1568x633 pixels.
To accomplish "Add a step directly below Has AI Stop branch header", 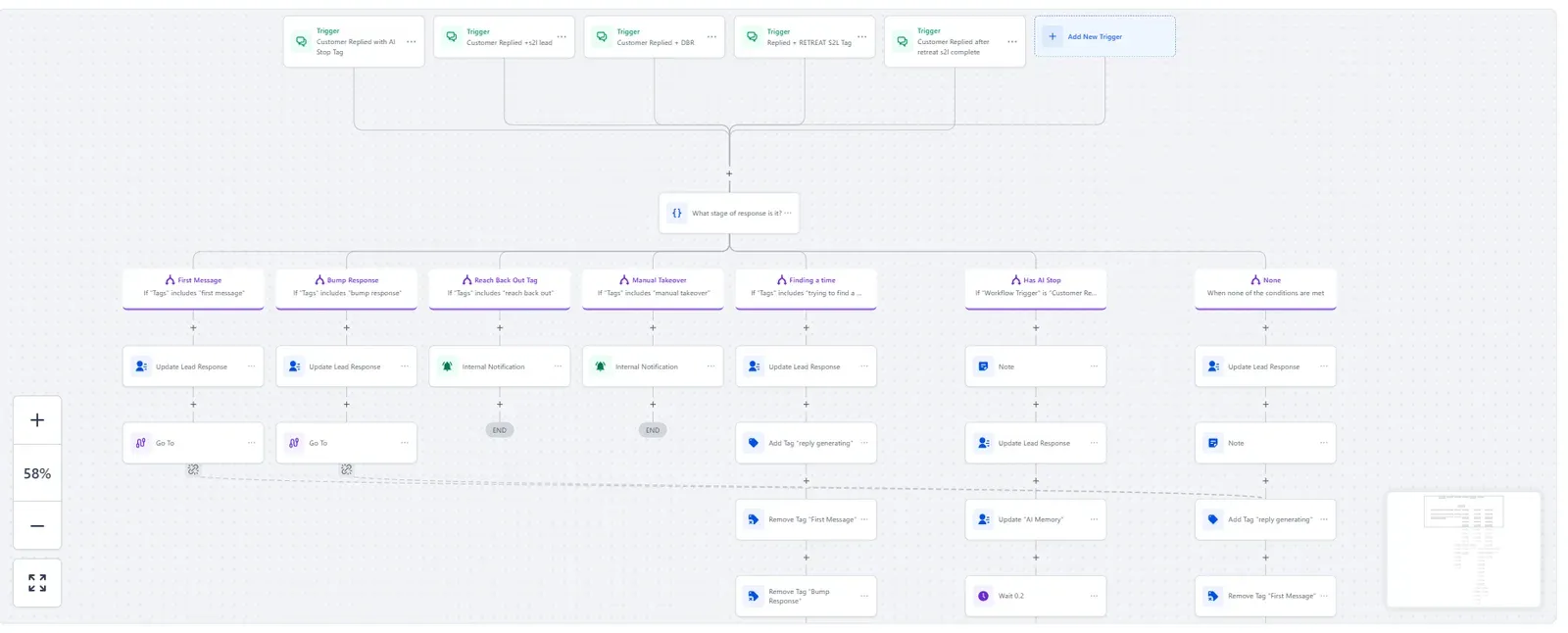I will click(1036, 327).
